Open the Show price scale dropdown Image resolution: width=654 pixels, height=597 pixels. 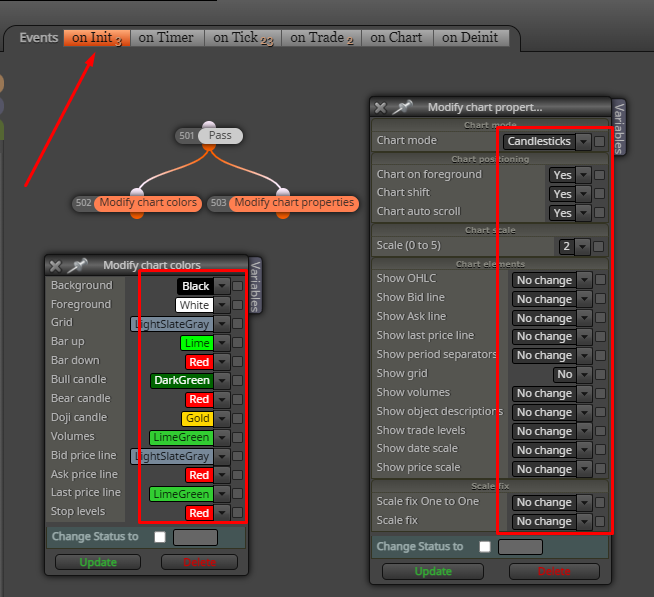(552, 469)
